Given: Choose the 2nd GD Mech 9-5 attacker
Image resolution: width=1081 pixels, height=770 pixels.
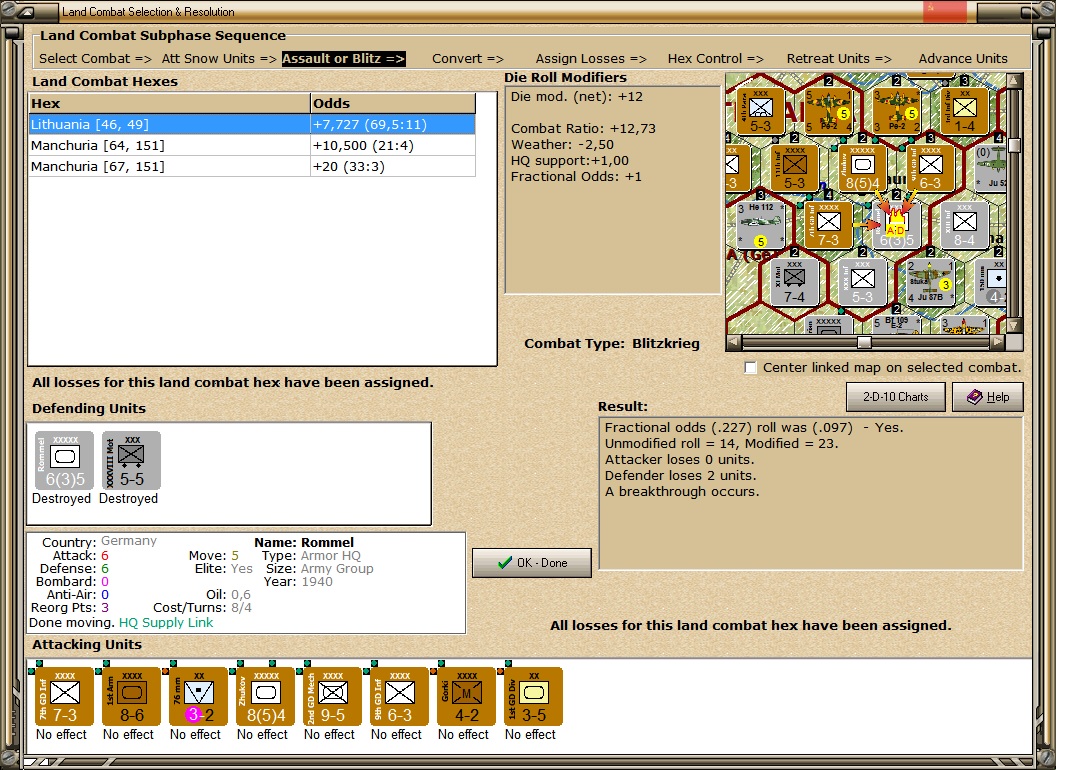Looking at the screenshot, I should [x=332, y=696].
